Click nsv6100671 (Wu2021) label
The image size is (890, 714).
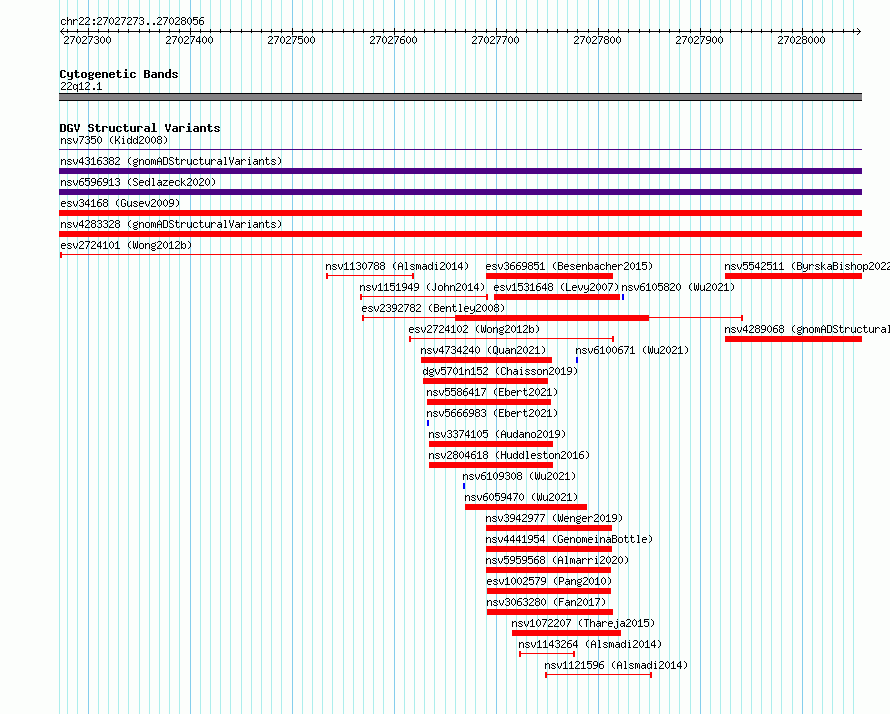click(632, 350)
